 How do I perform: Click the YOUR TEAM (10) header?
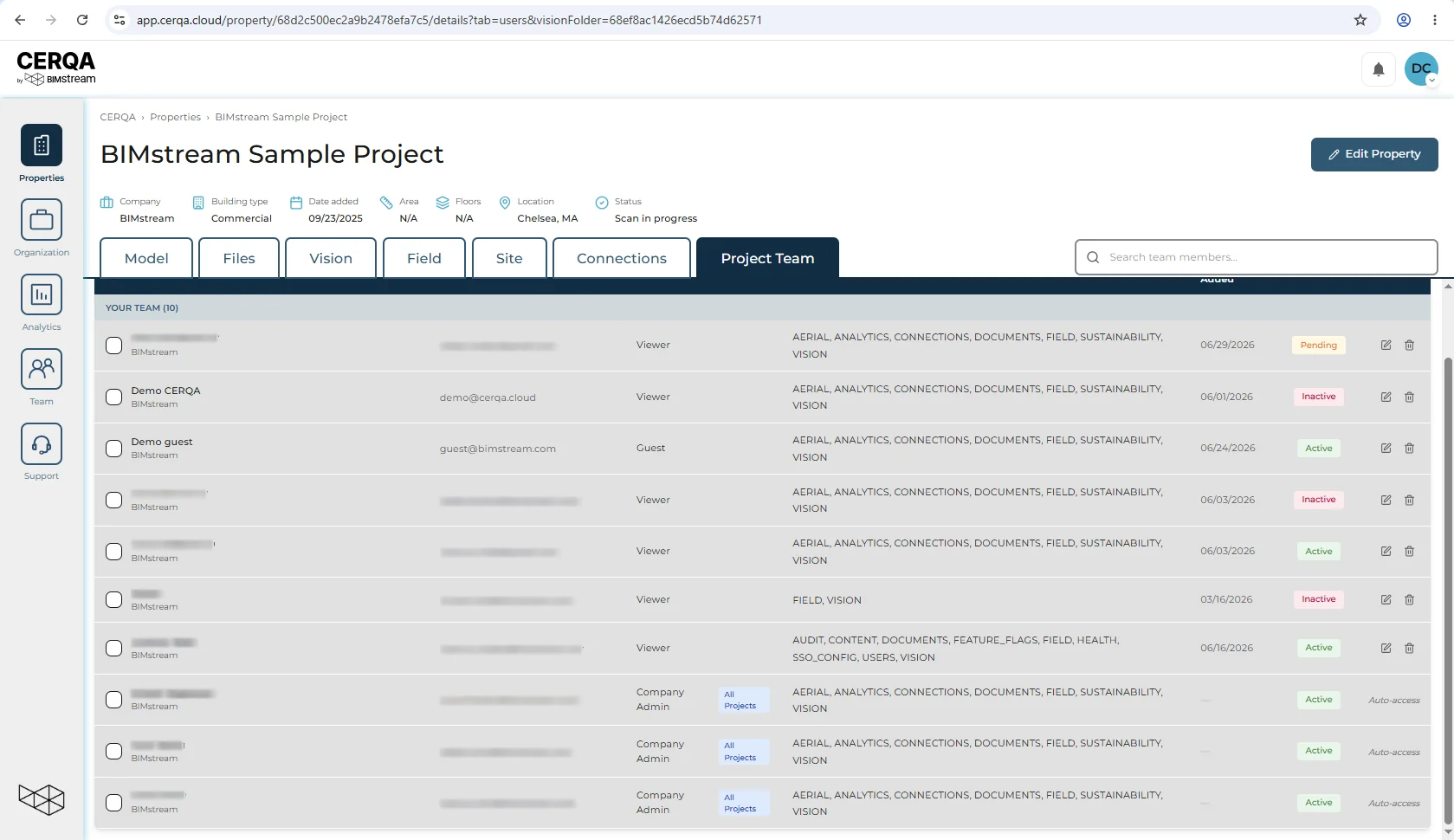[142, 307]
